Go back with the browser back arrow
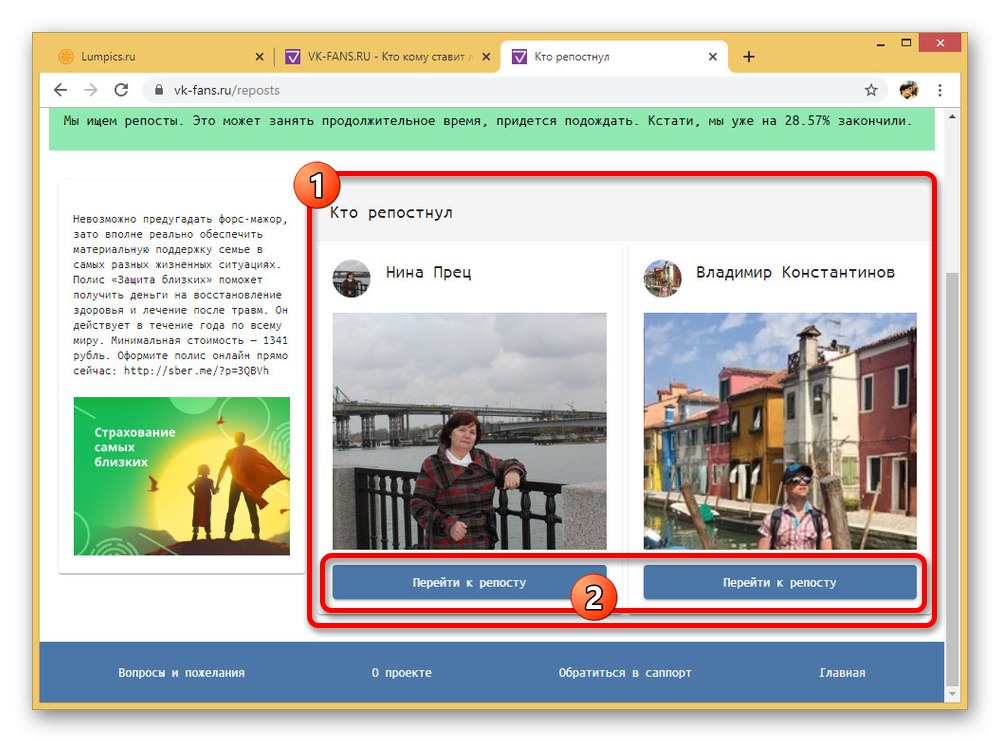1000x742 pixels. 61,91
